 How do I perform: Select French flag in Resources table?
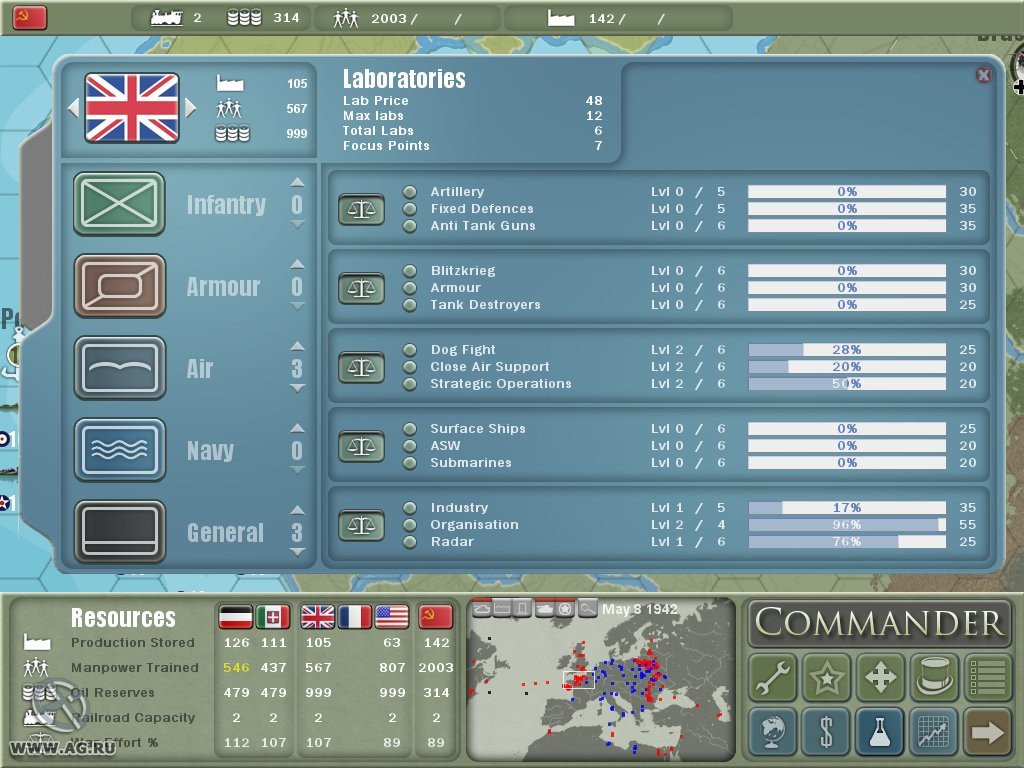(355, 616)
